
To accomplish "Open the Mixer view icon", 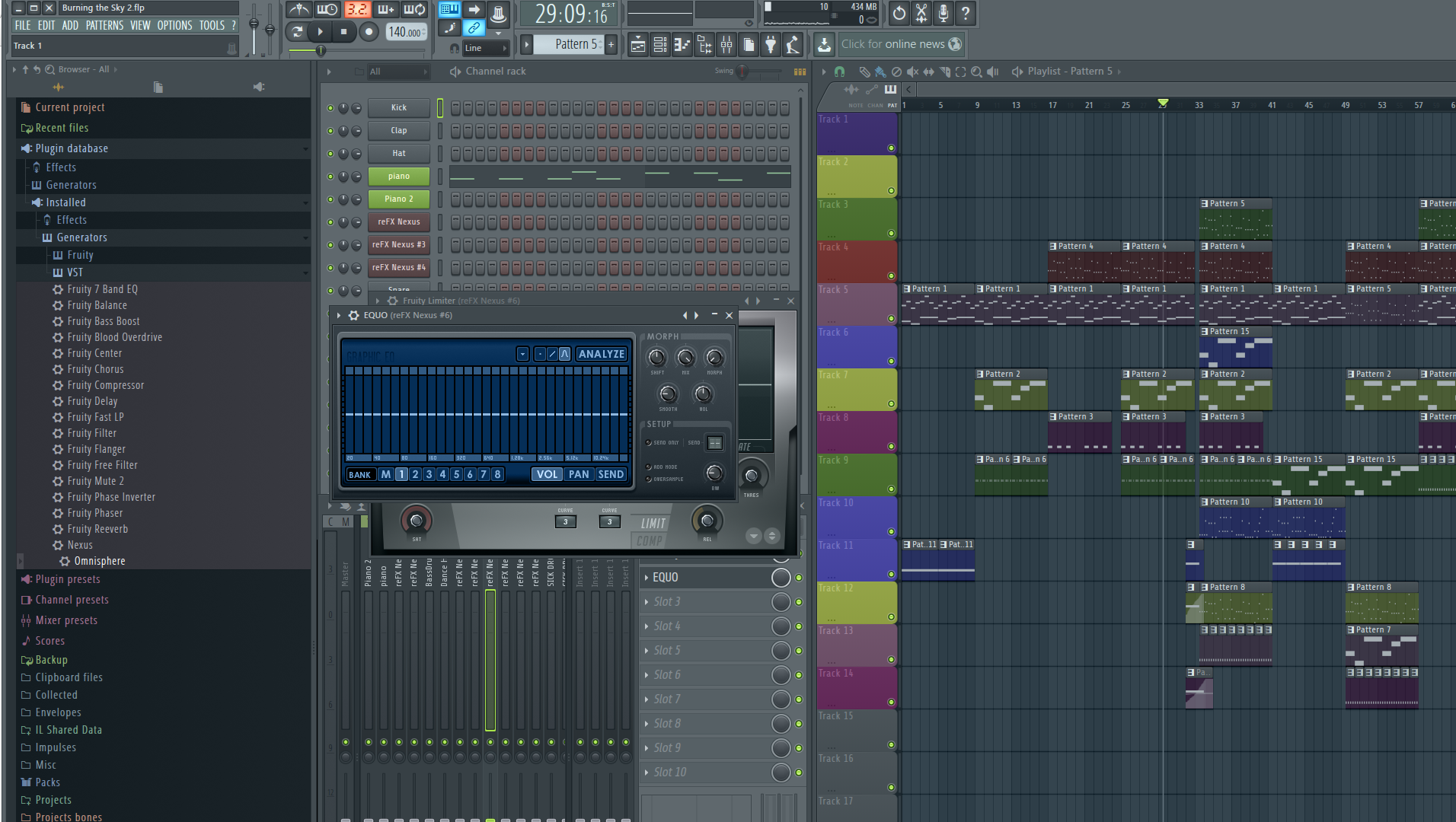I will click(x=726, y=44).
